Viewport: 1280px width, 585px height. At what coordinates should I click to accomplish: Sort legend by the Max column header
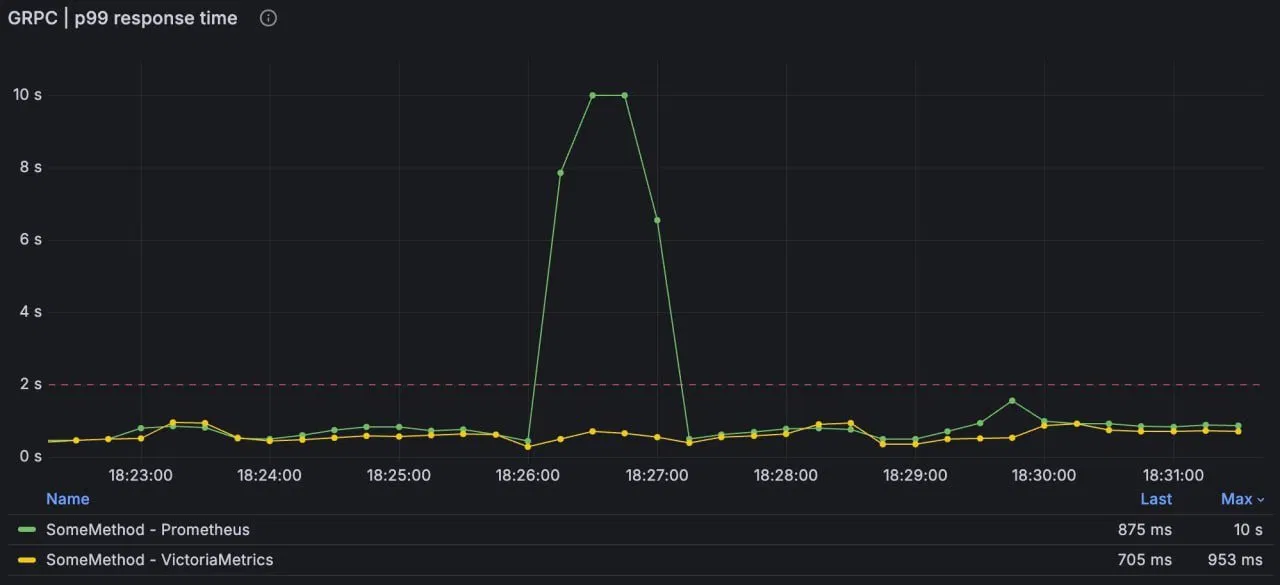[x=1242, y=499]
